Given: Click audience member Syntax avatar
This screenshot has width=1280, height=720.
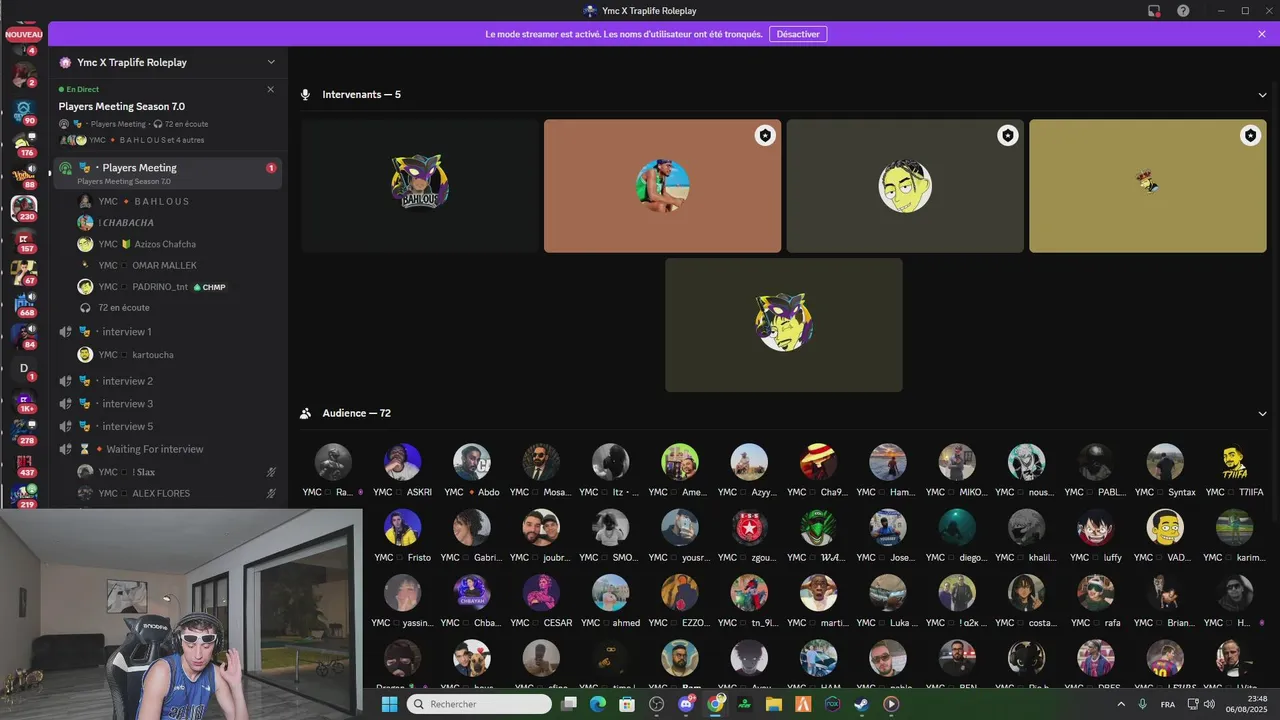Looking at the screenshot, I should 1165,462.
